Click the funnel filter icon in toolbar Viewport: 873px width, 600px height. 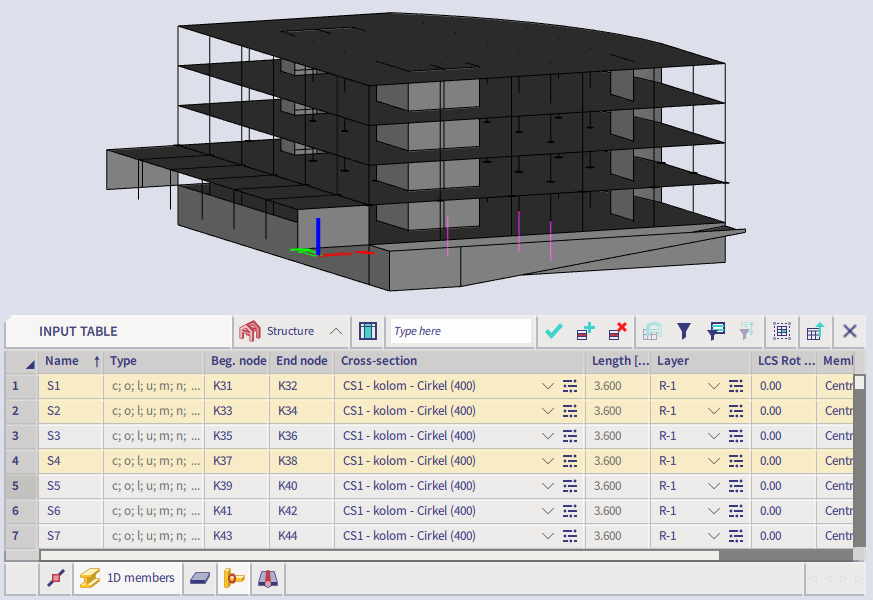(684, 331)
